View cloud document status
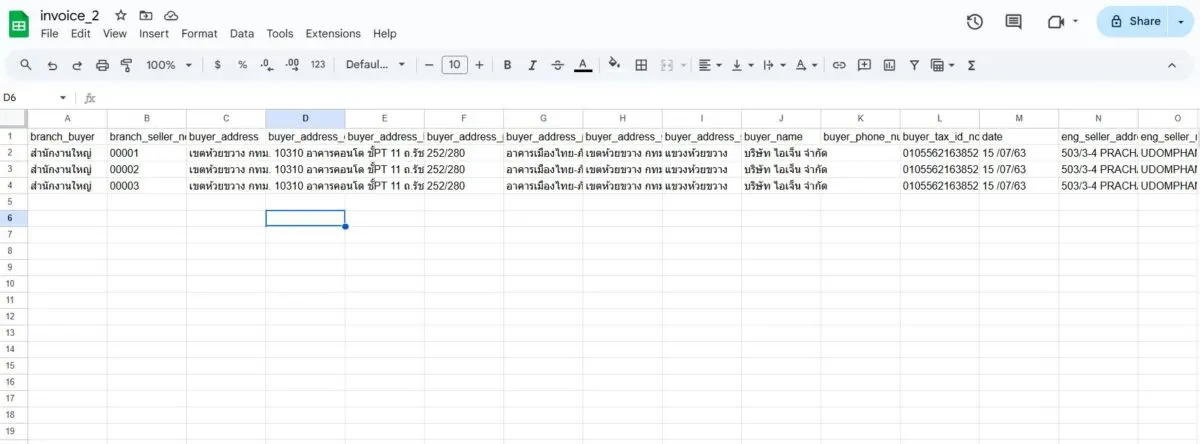The width and height of the screenshot is (1200, 444). 171,15
